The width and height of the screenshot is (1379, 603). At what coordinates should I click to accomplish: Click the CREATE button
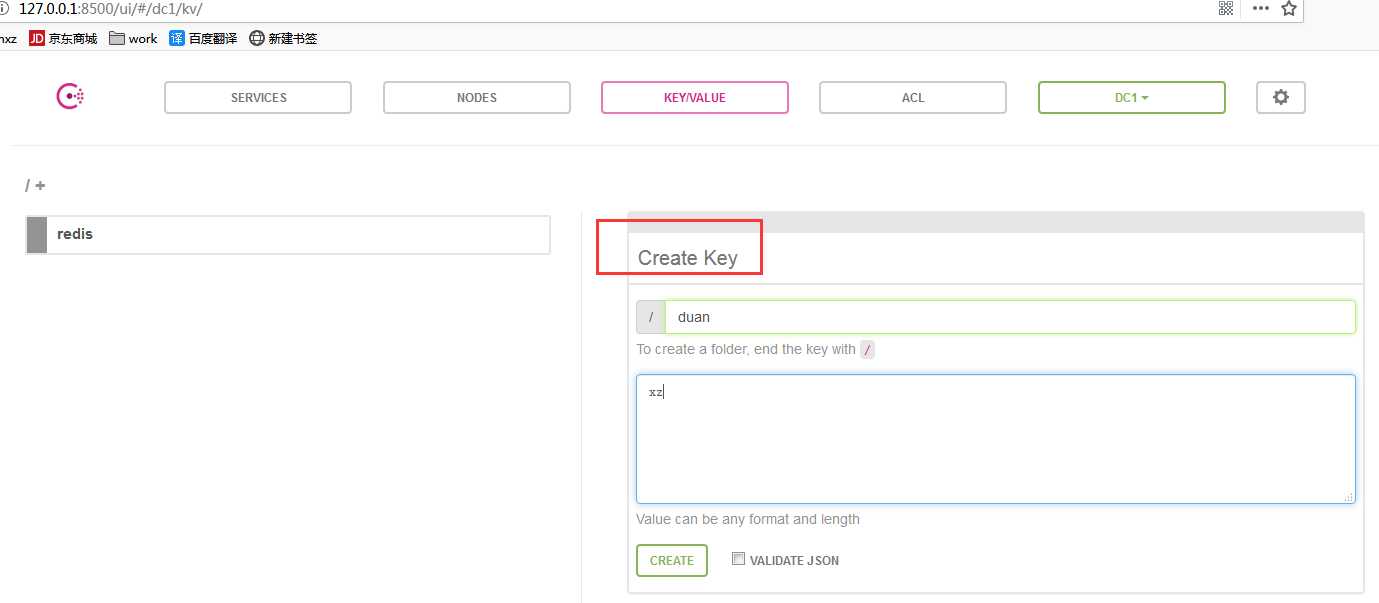point(672,560)
